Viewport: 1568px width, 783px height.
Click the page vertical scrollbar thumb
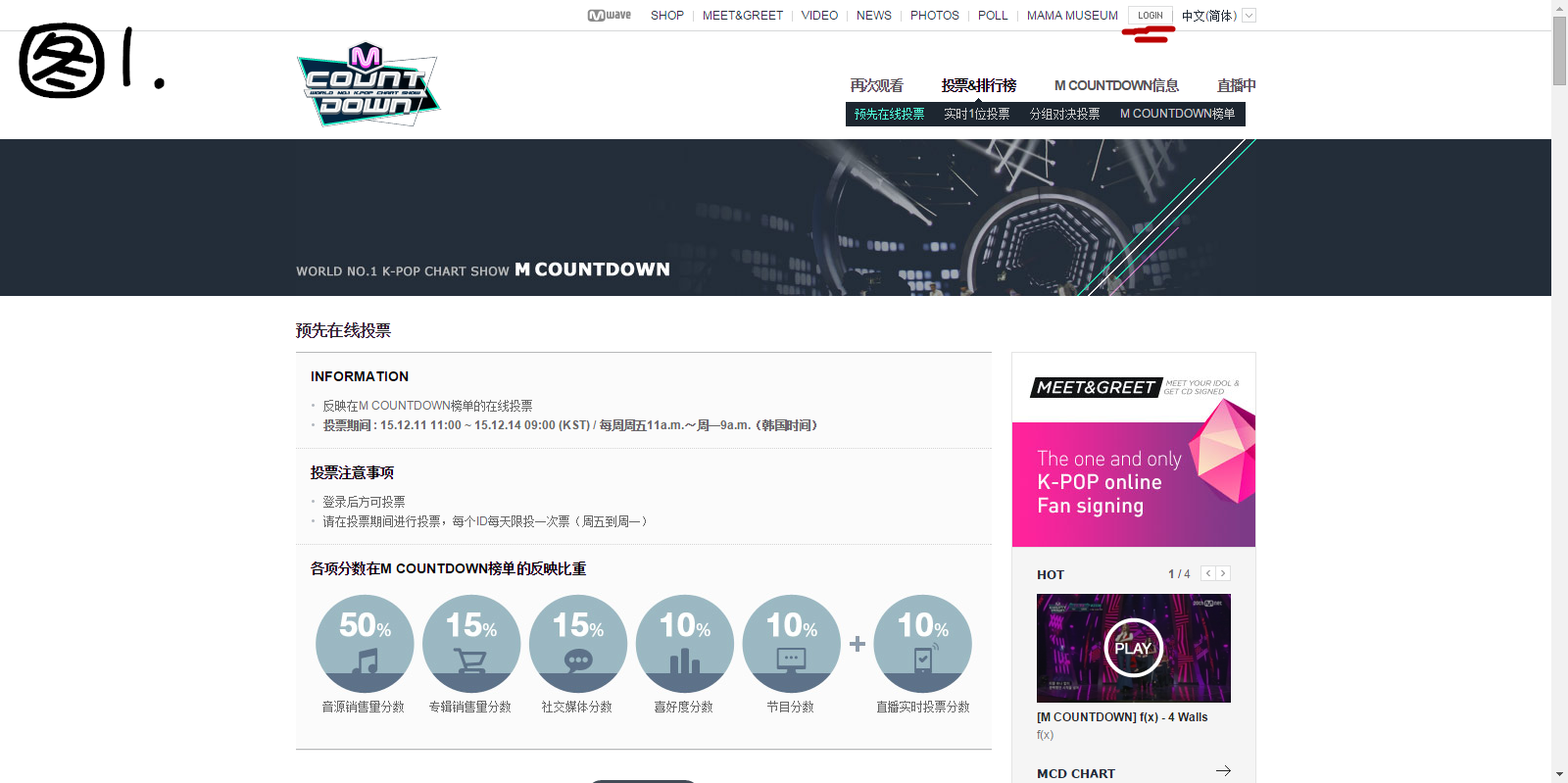(1559, 51)
